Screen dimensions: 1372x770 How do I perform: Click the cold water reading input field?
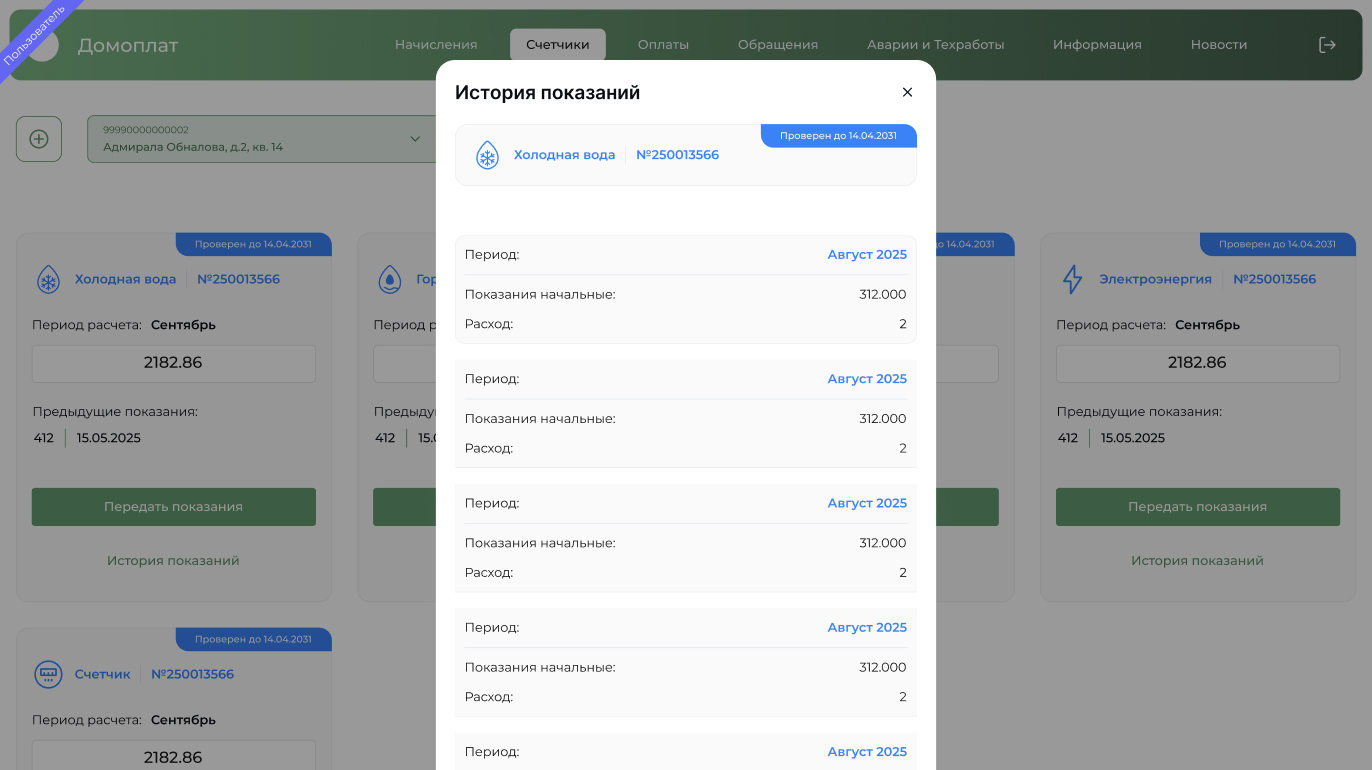[x=173, y=363]
